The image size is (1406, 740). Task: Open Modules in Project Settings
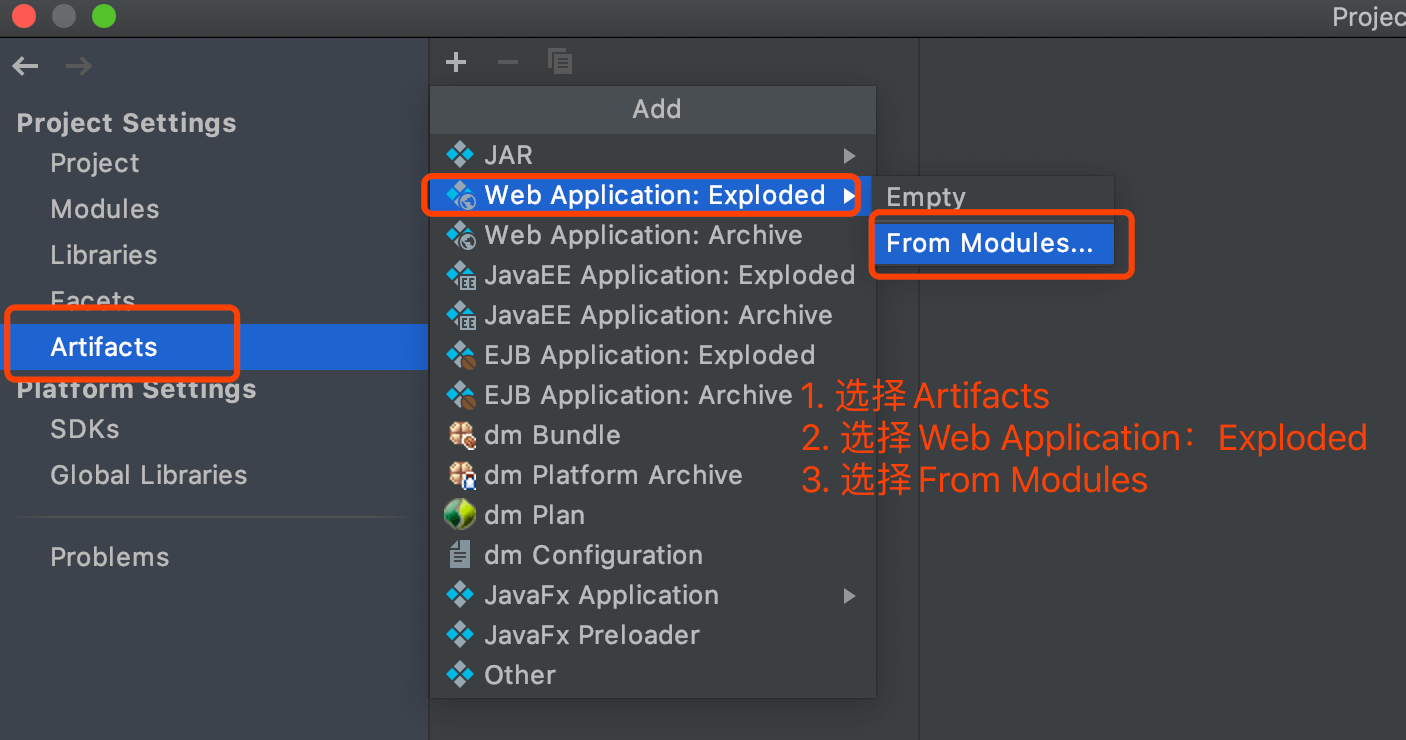click(105, 209)
